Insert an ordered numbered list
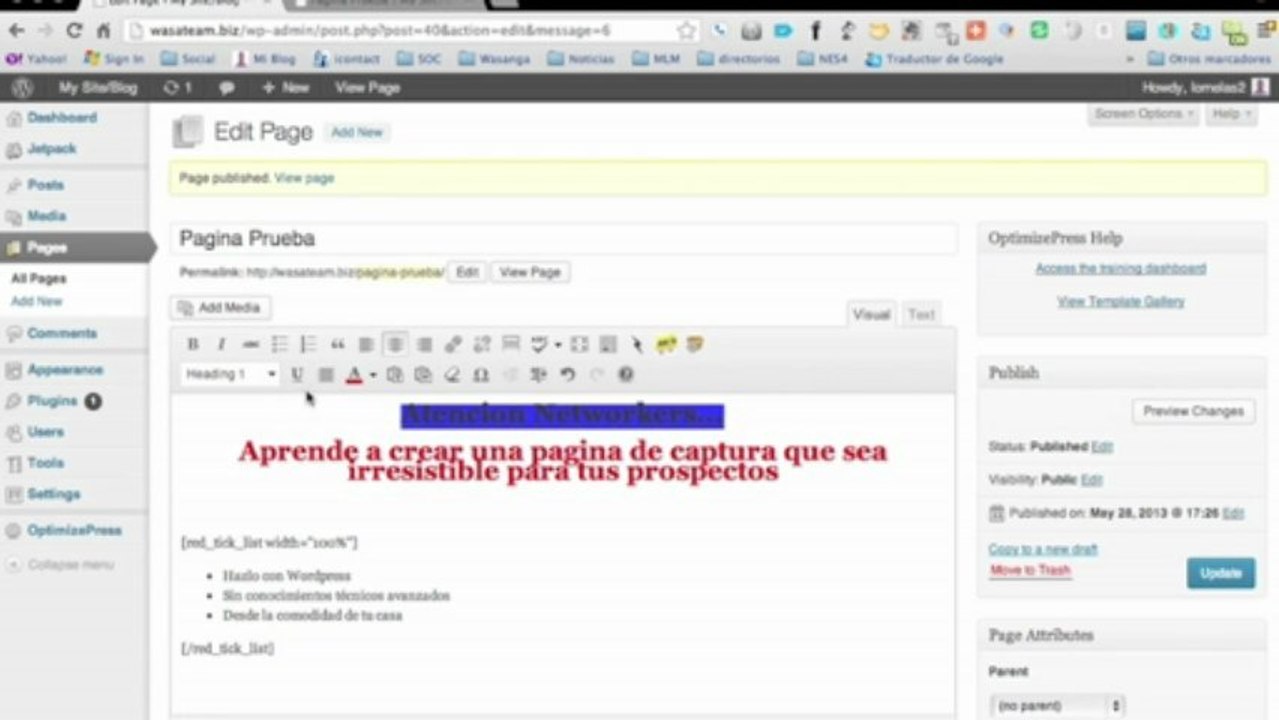 (x=309, y=344)
